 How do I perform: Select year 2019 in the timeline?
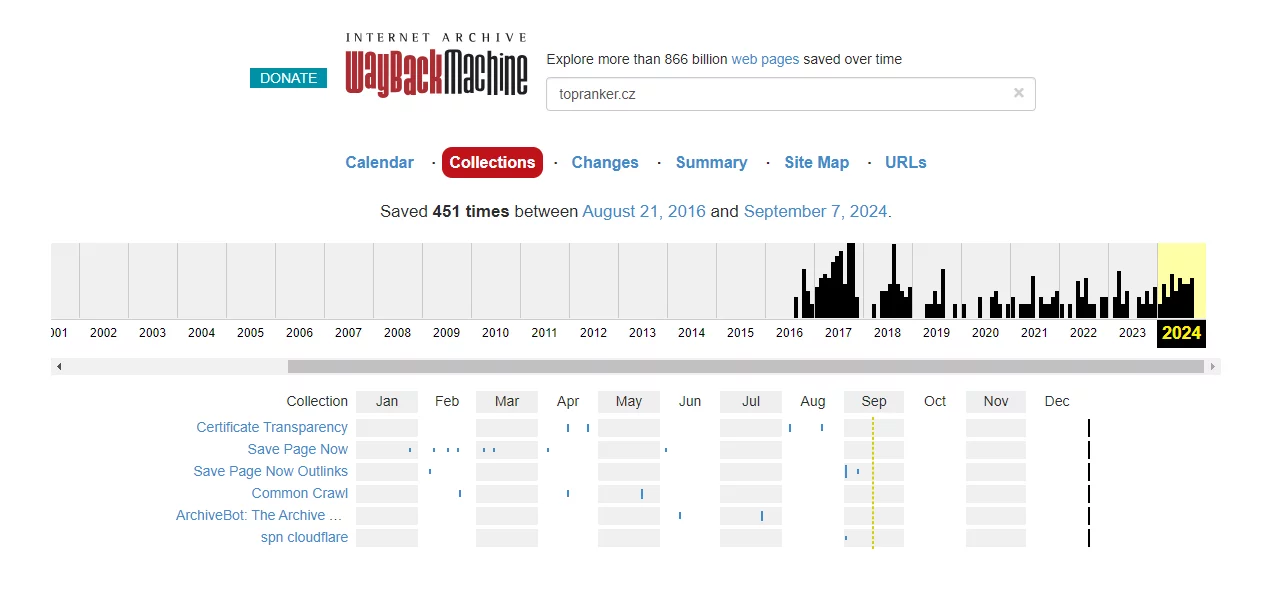click(x=936, y=333)
